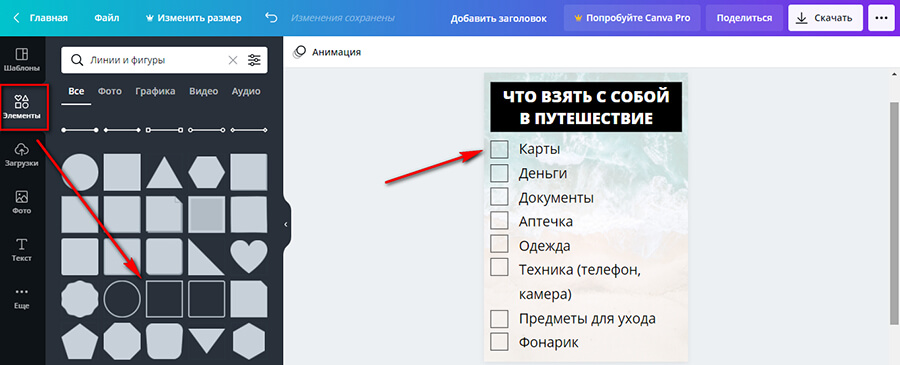Viewport: 900px width, 365px height.
Task: Select the Предметы для ухода text
Action: (587, 319)
